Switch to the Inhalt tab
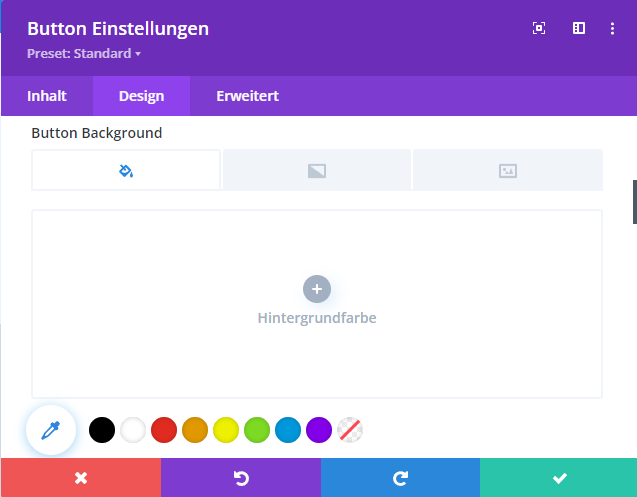 click(x=47, y=96)
